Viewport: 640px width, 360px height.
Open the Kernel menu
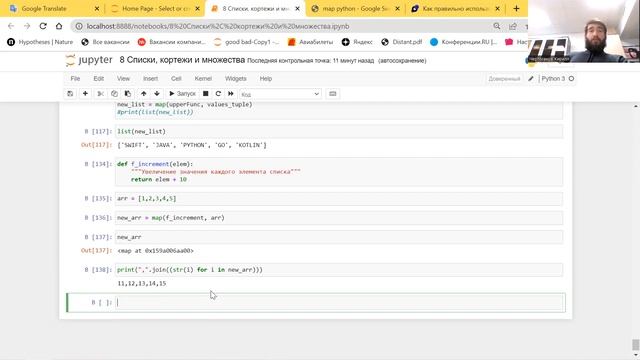[x=203, y=78]
